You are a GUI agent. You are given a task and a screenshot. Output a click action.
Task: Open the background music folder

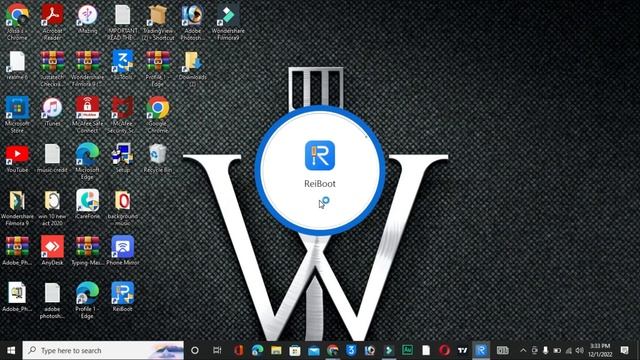click(122, 207)
